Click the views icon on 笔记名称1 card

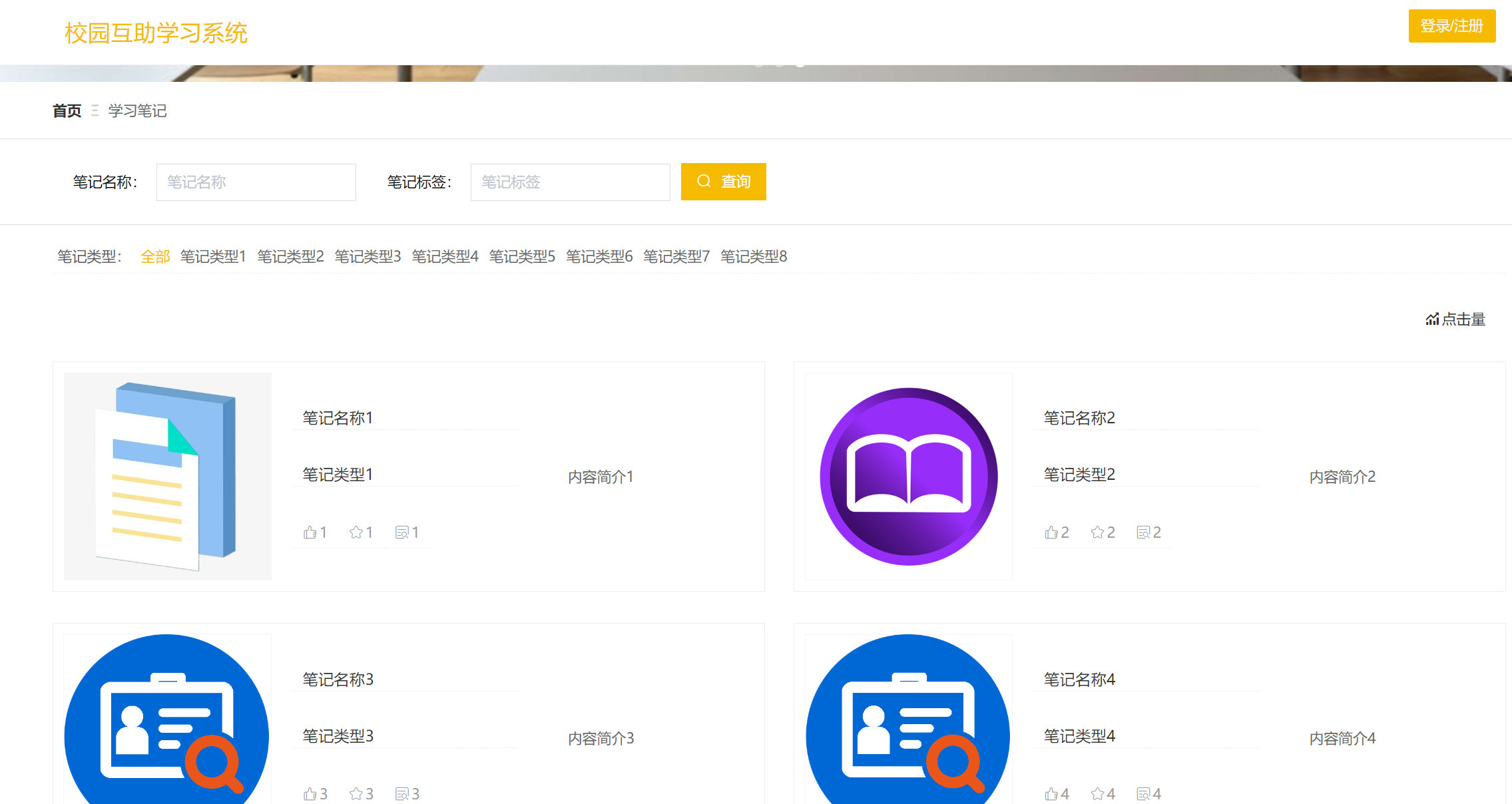[x=402, y=532]
